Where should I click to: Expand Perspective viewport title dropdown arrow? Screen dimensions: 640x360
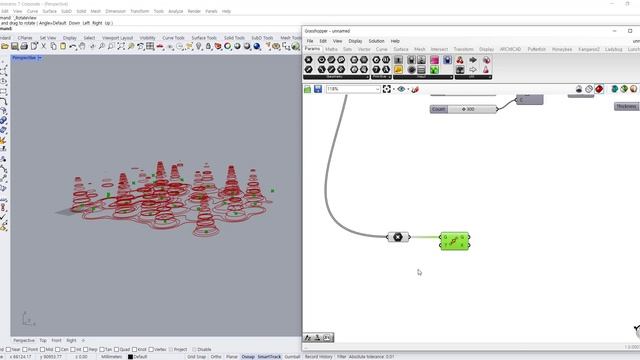[x=40, y=58]
